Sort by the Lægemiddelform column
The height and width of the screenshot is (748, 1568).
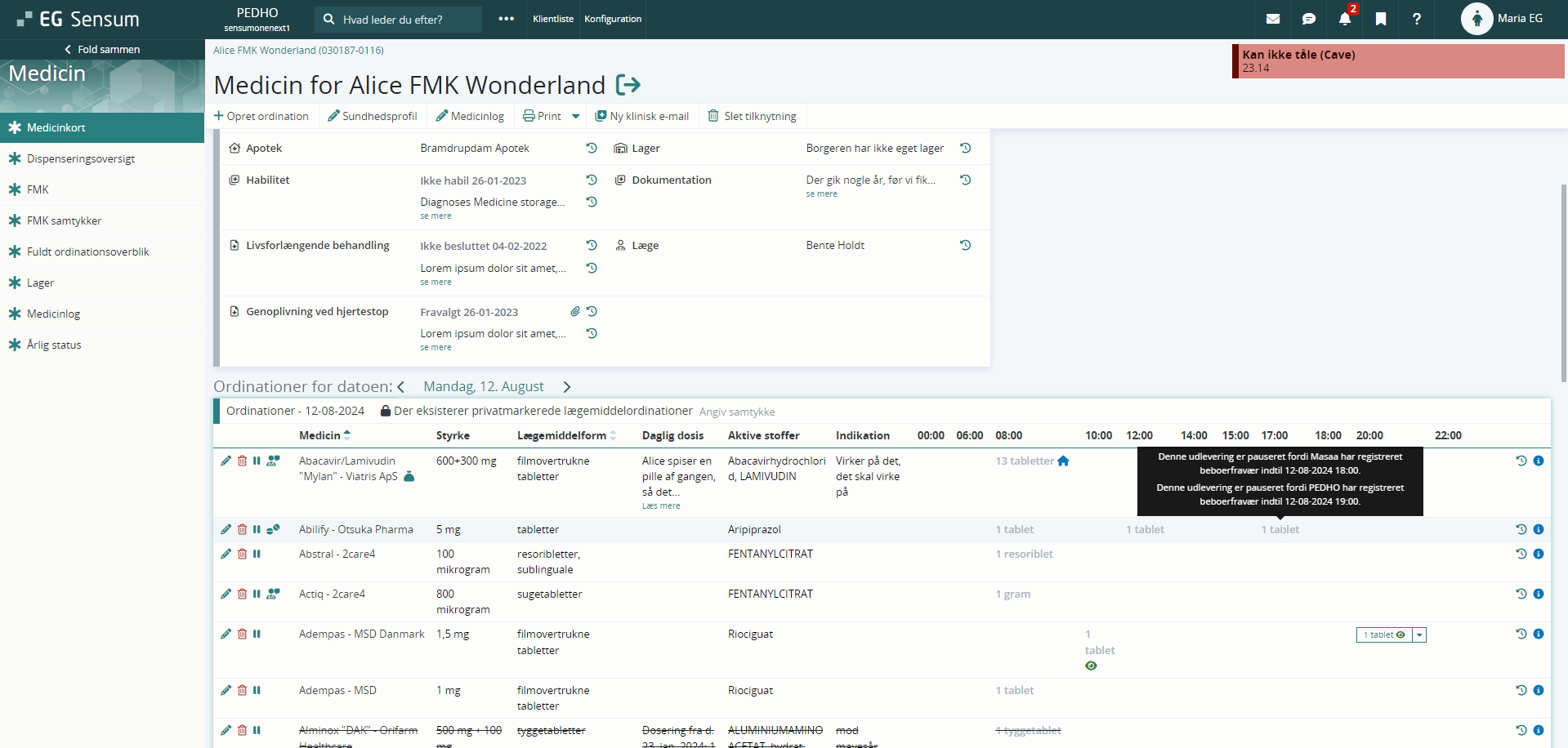click(566, 435)
